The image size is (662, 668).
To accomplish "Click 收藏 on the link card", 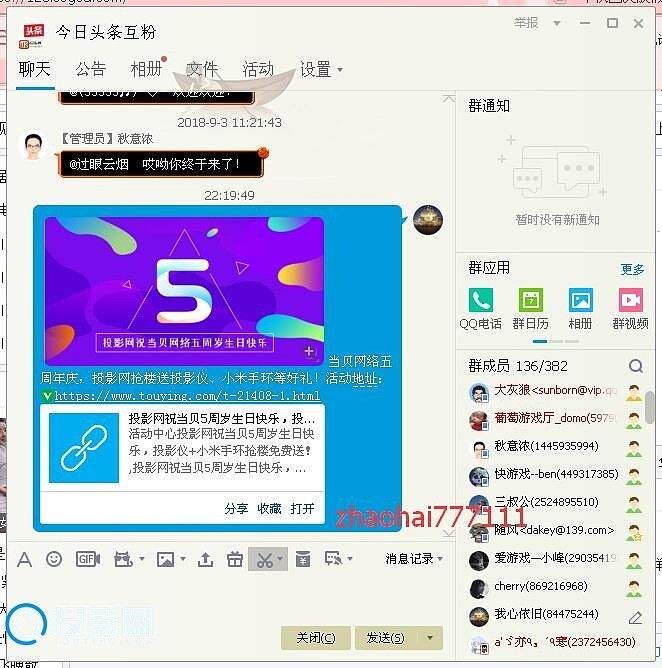I will (x=269, y=508).
